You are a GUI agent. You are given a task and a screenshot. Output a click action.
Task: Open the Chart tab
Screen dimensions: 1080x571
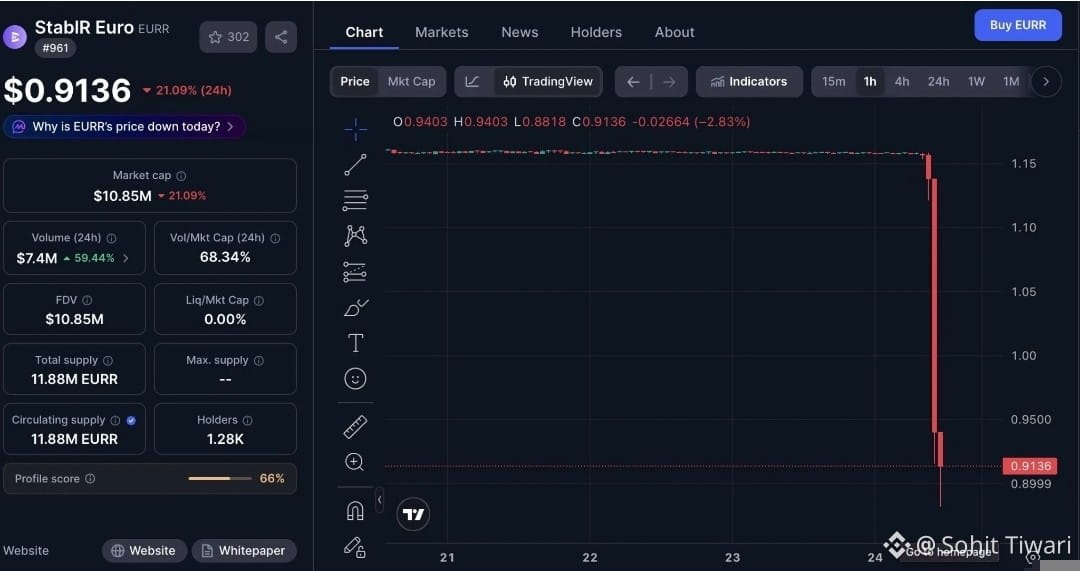click(364, 32)
